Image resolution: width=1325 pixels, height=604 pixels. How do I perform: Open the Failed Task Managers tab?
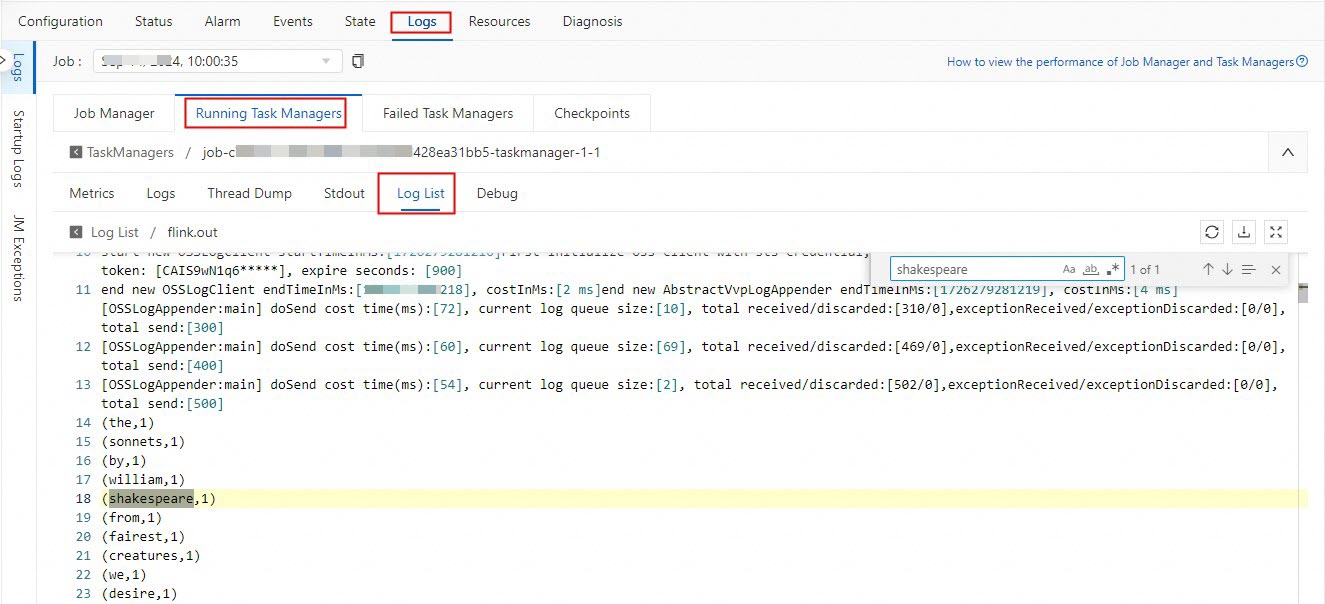click(x=448, y=113)
